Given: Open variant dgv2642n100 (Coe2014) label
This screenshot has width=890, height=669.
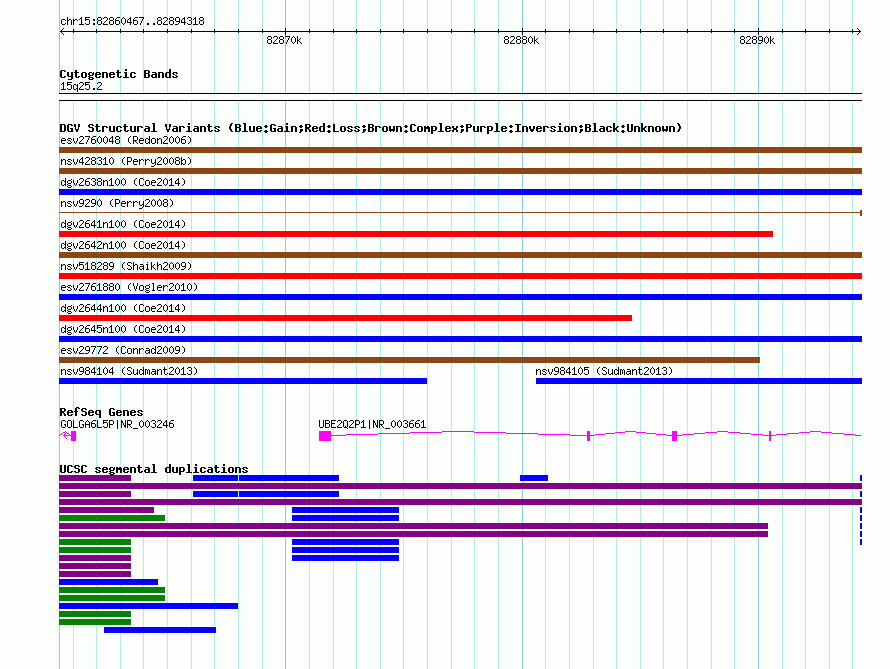Looking at the screenshot, I should pos(123,245).
